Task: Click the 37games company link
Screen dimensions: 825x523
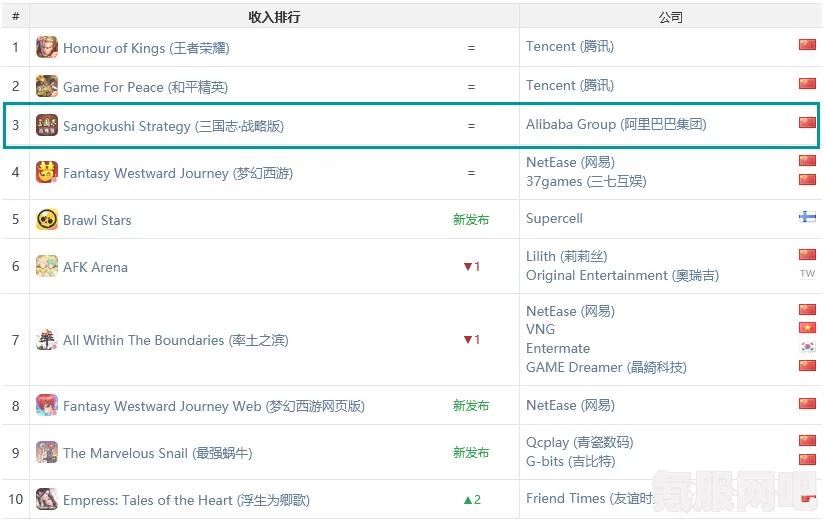Action: point(586,182)
